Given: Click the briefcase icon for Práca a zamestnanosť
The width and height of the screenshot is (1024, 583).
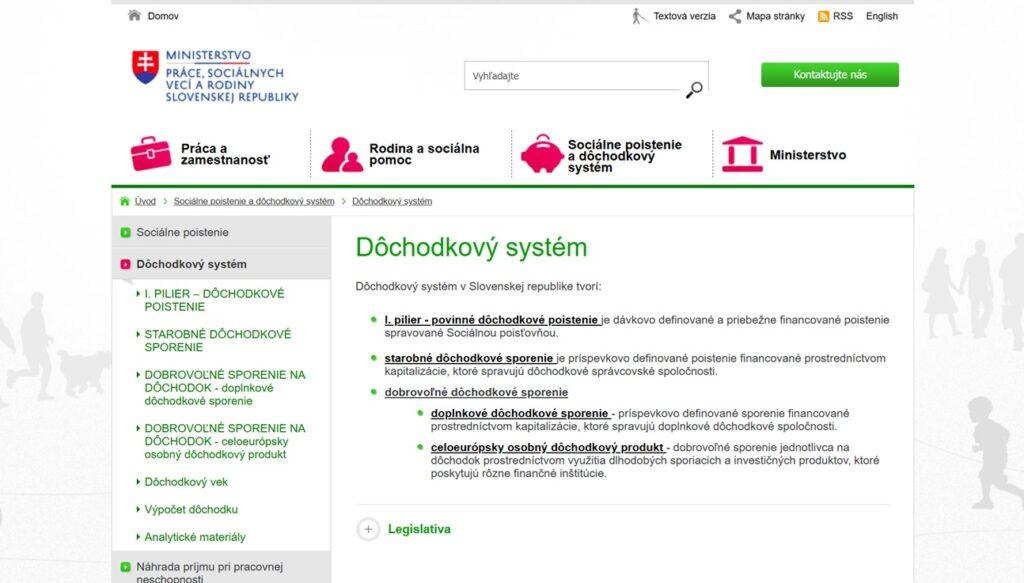Looking at the screenshot, I should 151,154.
